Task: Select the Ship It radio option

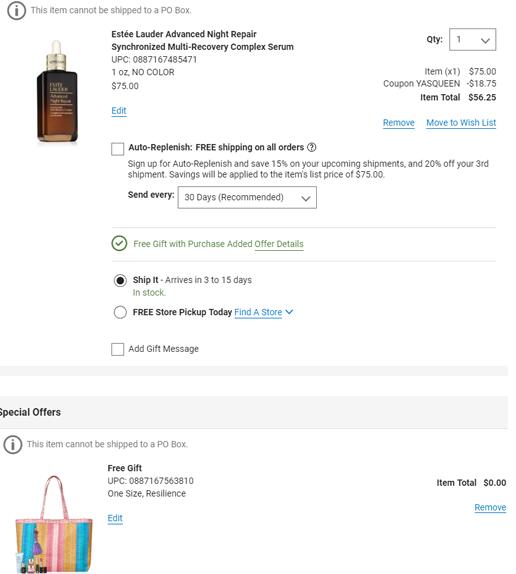Action: click(120, 280)
